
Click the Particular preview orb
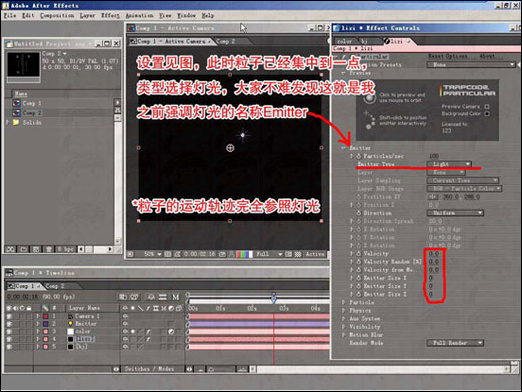[x=369, y=98]
